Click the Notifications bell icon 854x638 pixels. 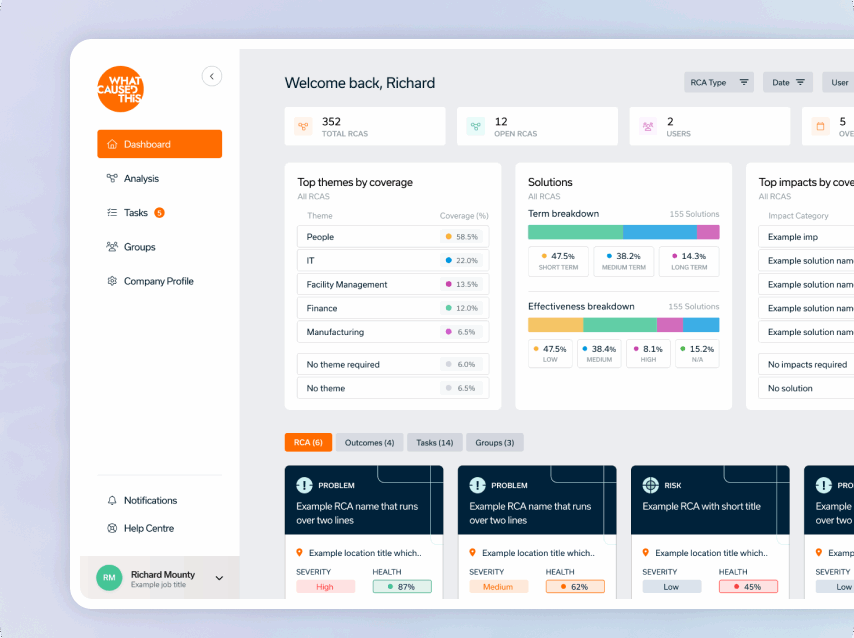tap(112, 500)
